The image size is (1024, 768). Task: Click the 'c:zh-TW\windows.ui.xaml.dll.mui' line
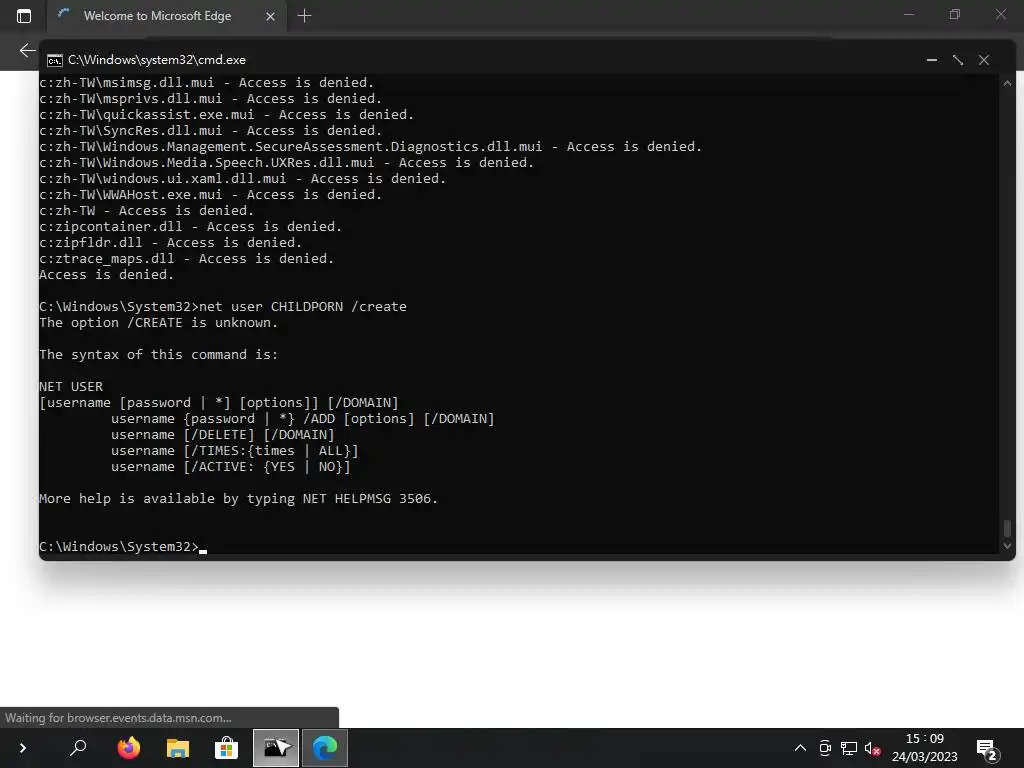point(242,179)
